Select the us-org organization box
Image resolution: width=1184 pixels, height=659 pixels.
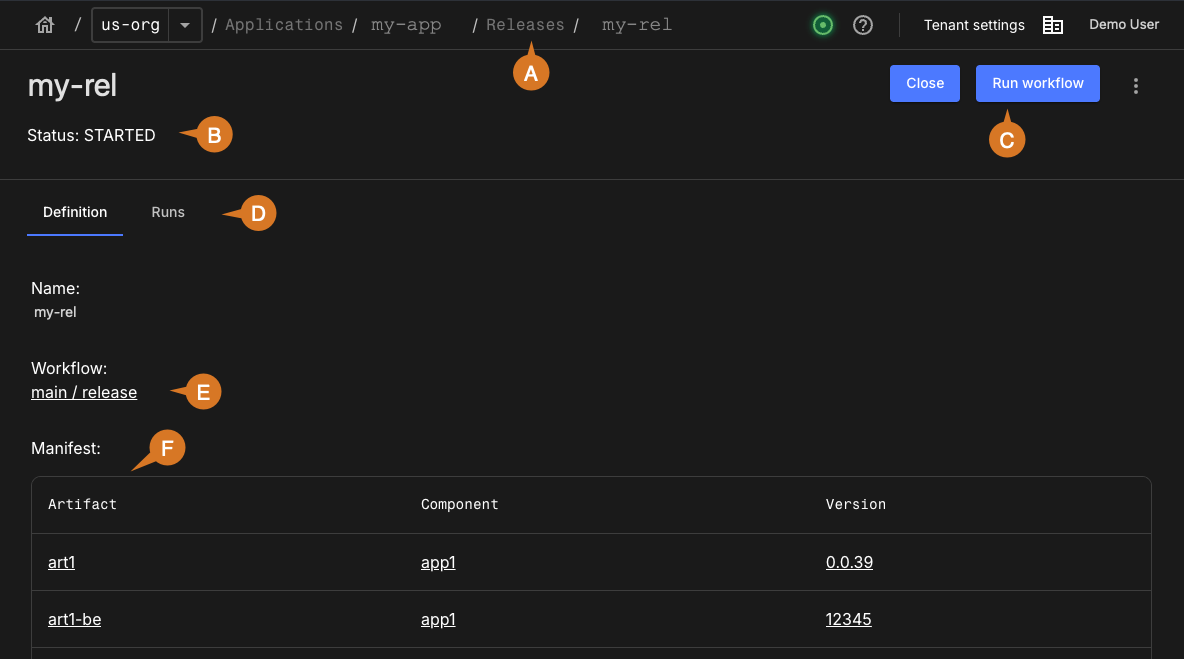point(146,25)
